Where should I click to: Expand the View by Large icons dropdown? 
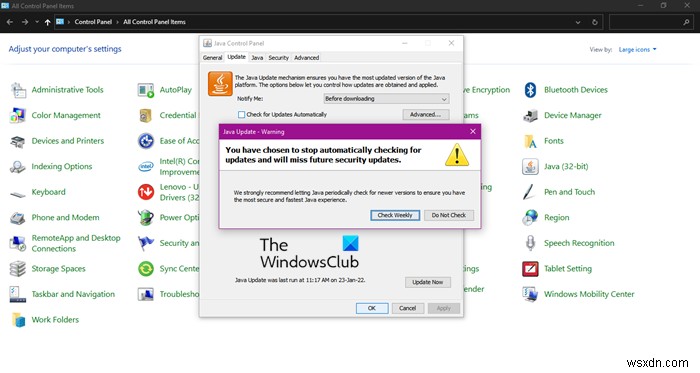[x=638, y=50]
